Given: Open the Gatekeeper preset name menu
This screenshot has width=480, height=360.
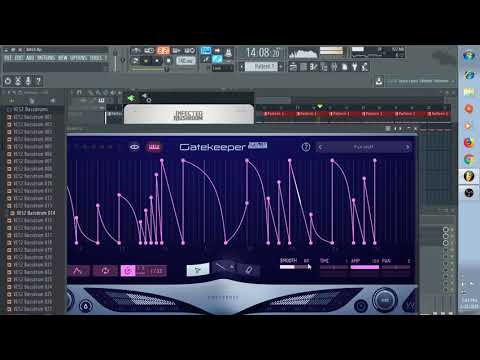Looking at the screenshot, I should [363, 147].
